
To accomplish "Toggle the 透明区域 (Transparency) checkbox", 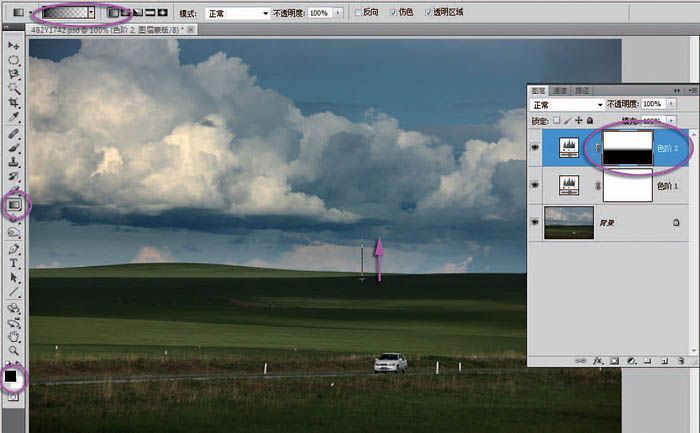I will click(x=430, y=13).
